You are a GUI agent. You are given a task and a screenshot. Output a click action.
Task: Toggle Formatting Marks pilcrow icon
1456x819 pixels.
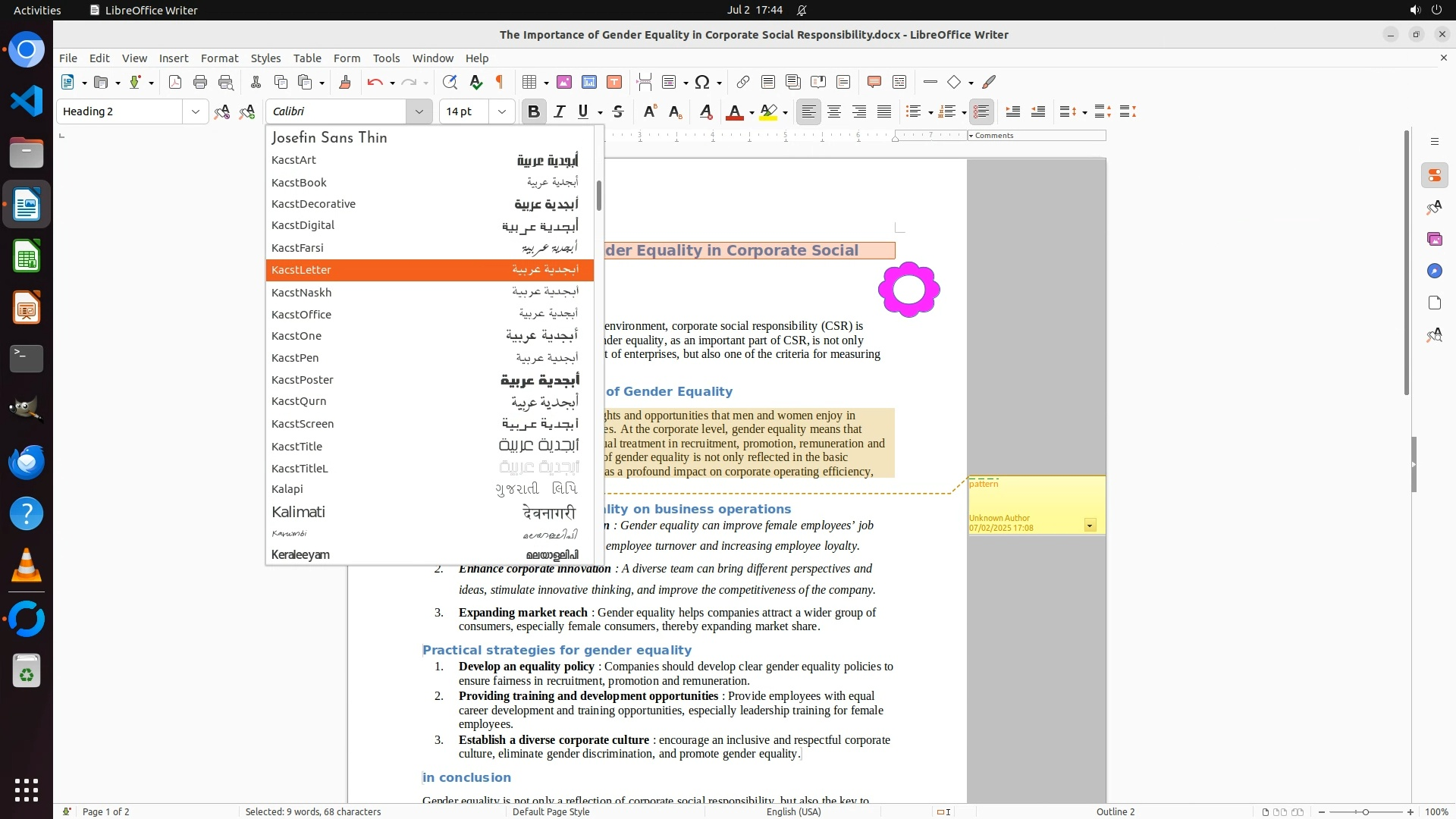(500, 82)
